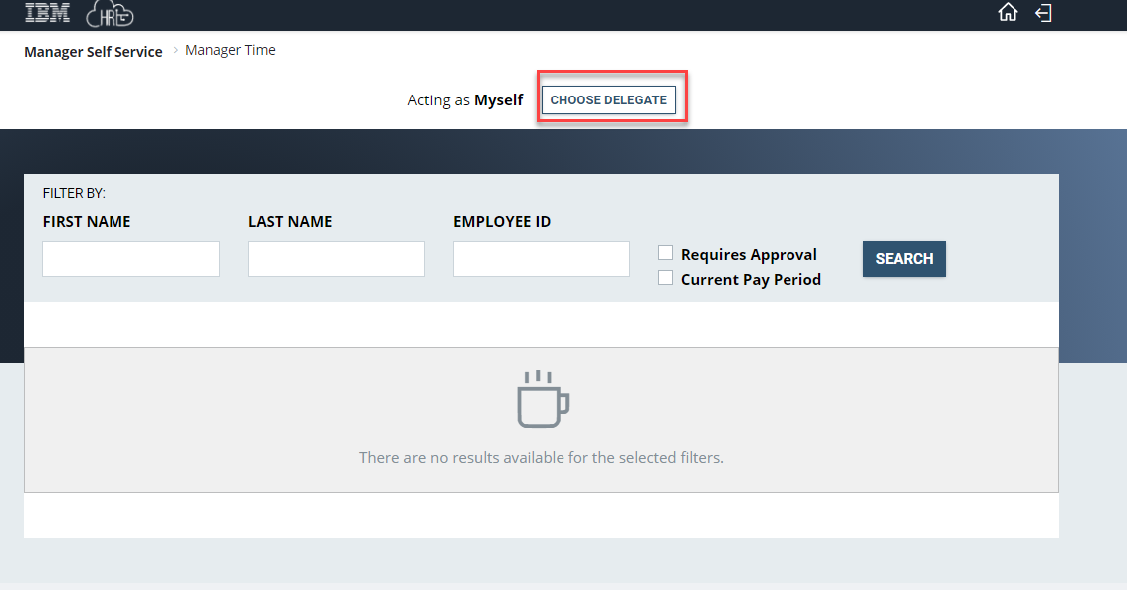
Task: Enable the Current Pay Period checkbox
Action: pyautogui.click(x=666, y=277)
